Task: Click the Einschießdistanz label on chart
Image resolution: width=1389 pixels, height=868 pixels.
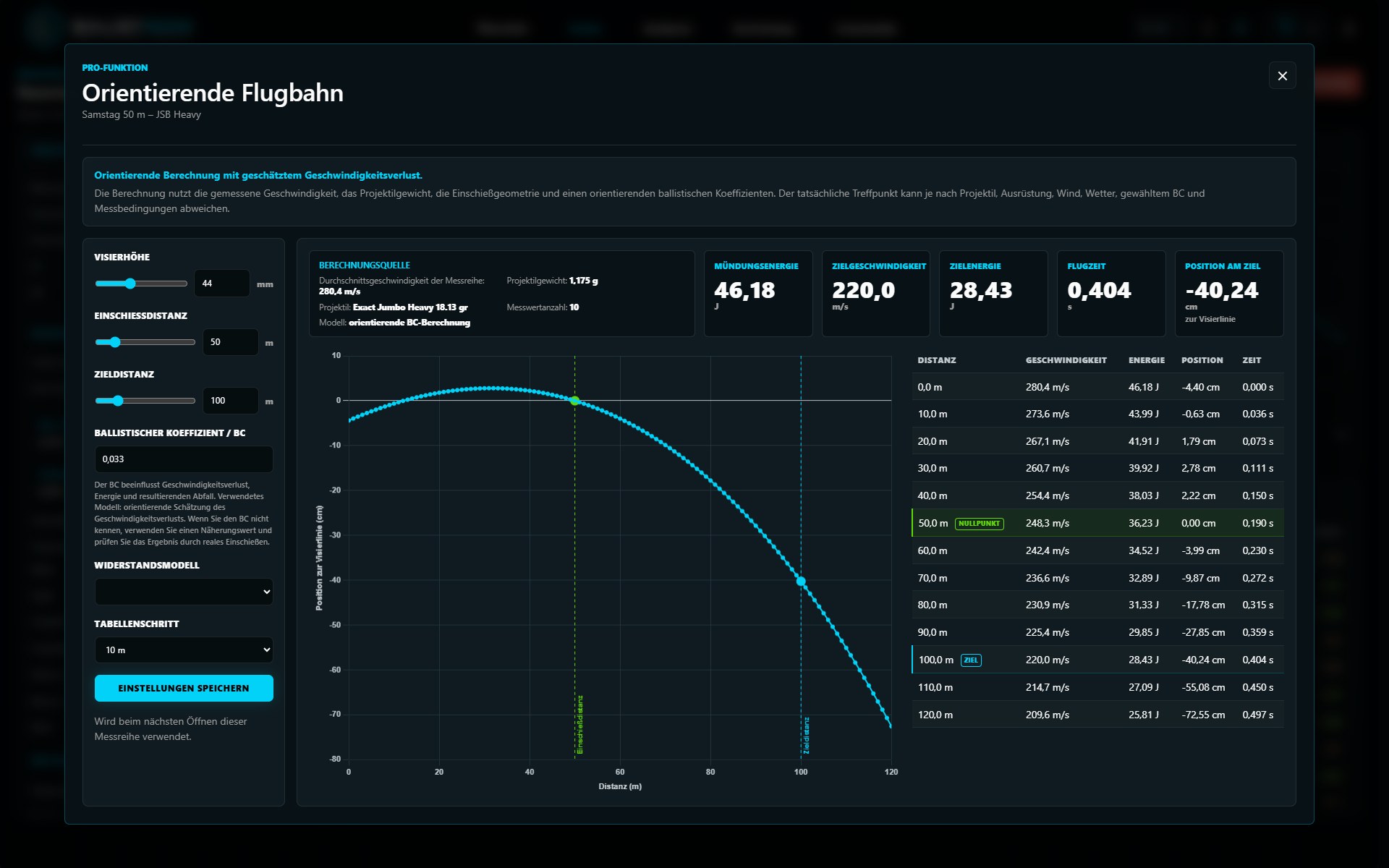Action: pos(579,725)
